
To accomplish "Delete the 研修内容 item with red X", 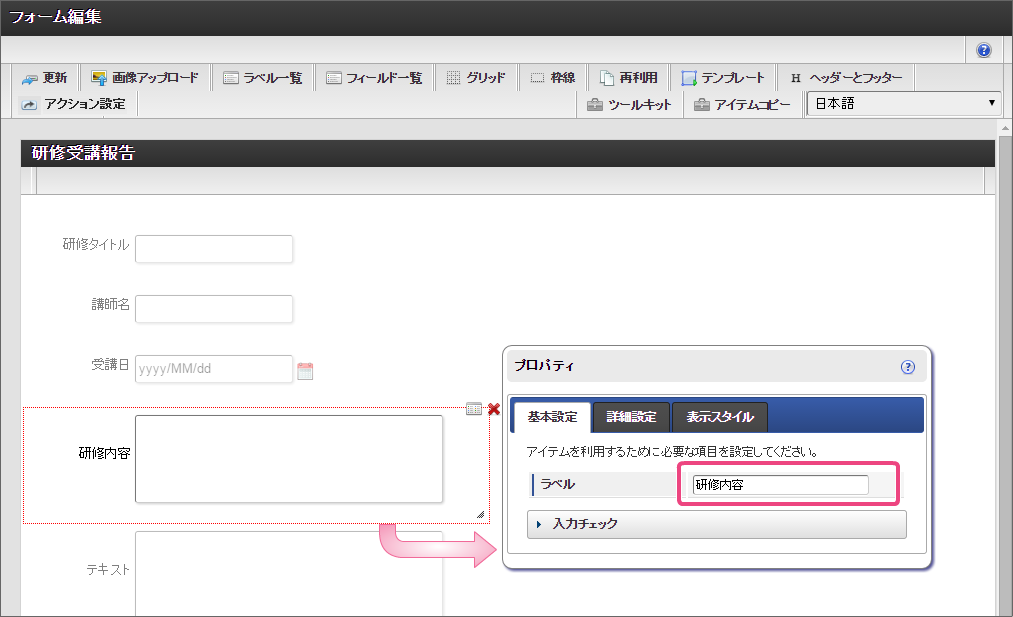I will [494, 409].
